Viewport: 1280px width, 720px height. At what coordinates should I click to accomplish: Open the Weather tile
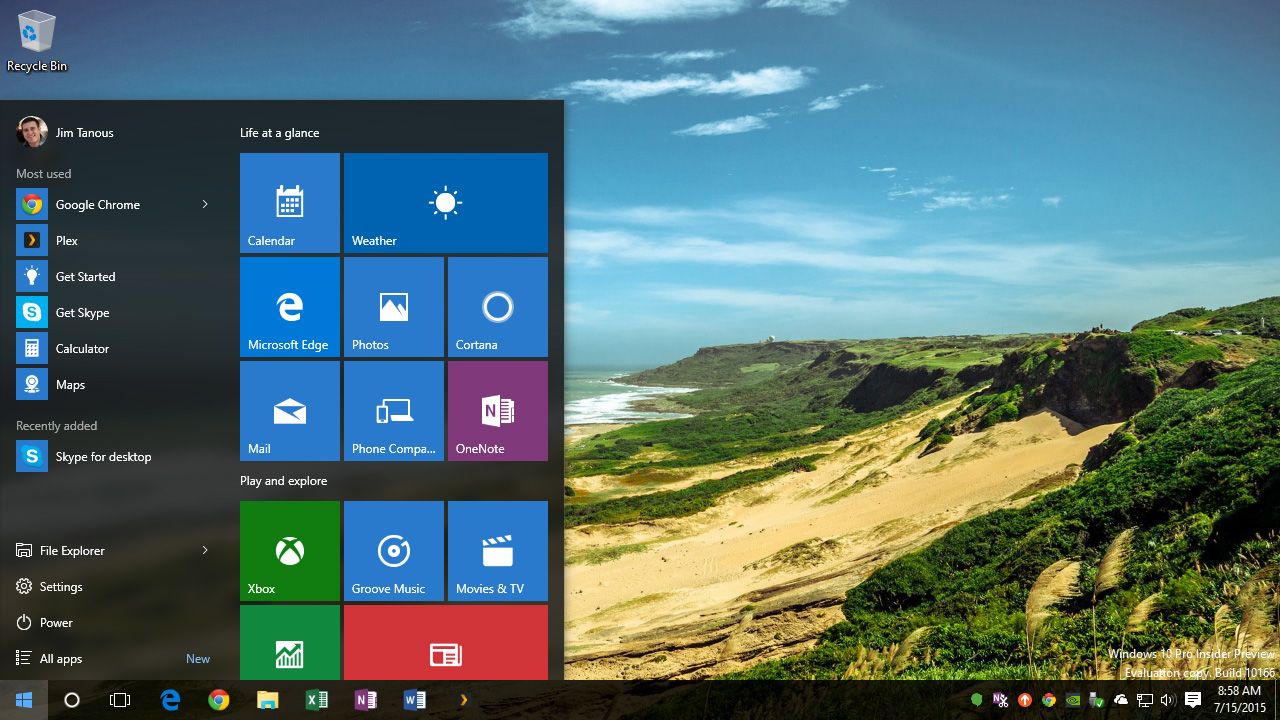445,203
